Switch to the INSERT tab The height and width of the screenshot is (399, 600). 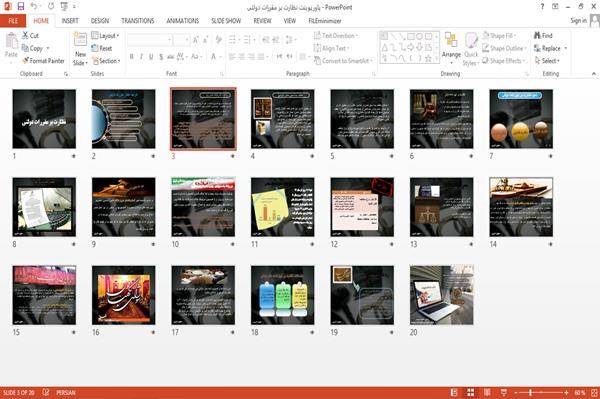pos(70,21)
